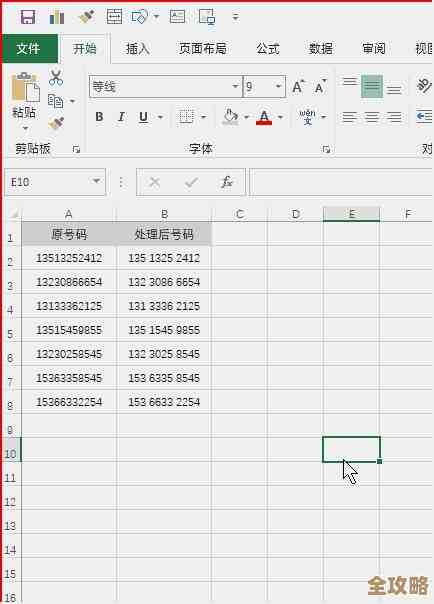
Task: Click the Enter checkmark in formula bar
Action: coord(191,182)
